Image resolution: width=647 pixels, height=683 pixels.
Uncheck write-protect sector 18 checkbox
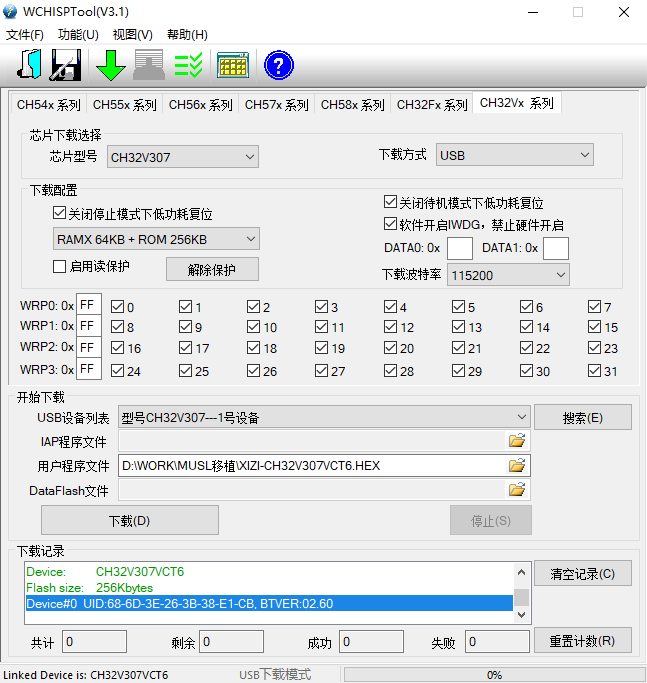[x=253, y=348]
